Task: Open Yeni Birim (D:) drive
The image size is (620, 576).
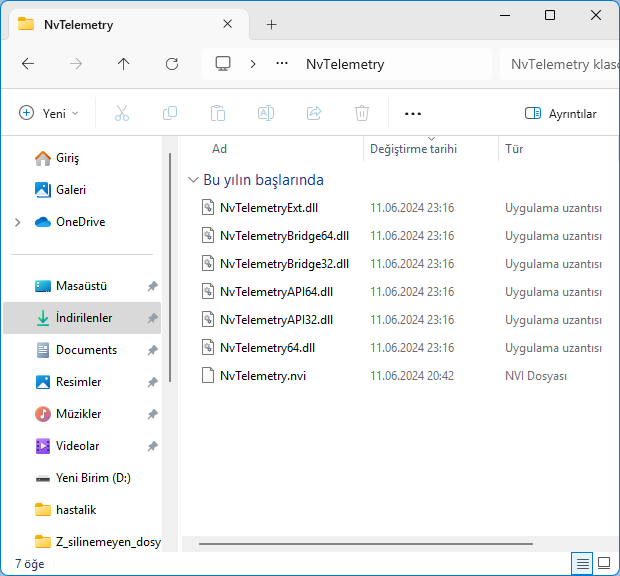Action: click(x=93, y=478)
